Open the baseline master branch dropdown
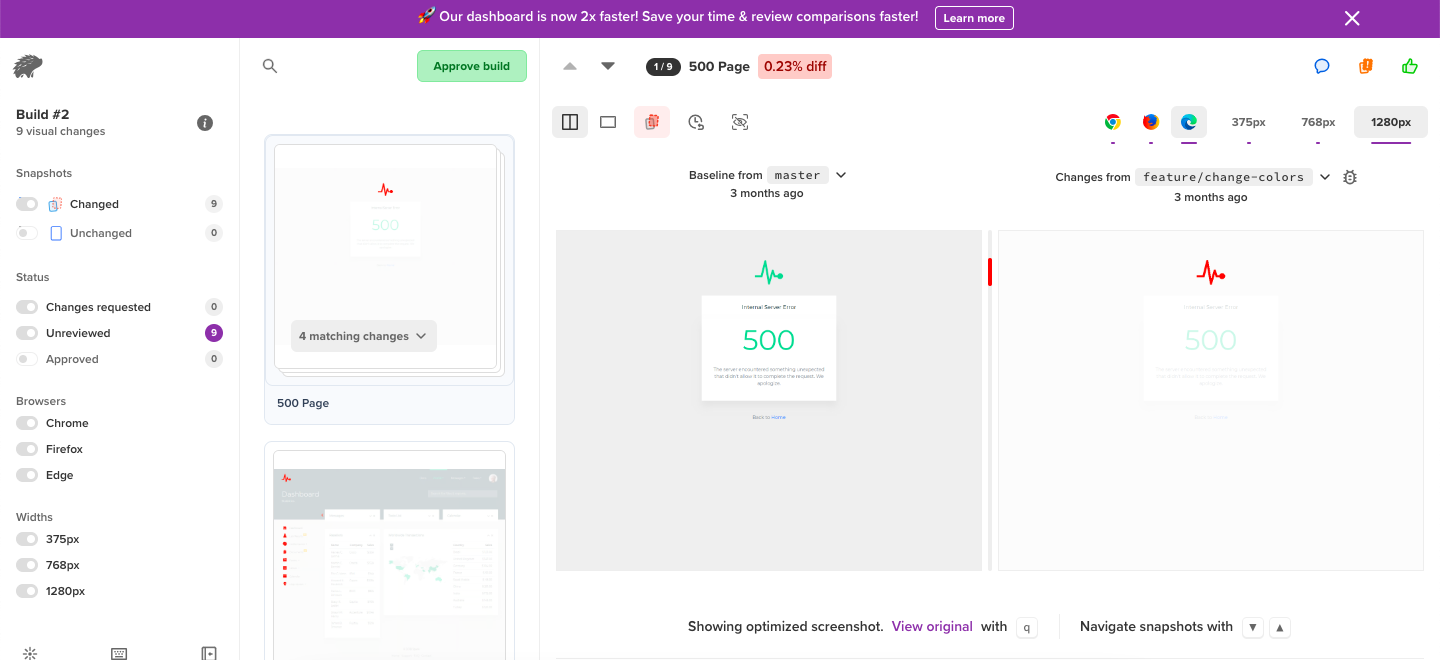The image size is (1440, 660). click(x=840, y=175)
